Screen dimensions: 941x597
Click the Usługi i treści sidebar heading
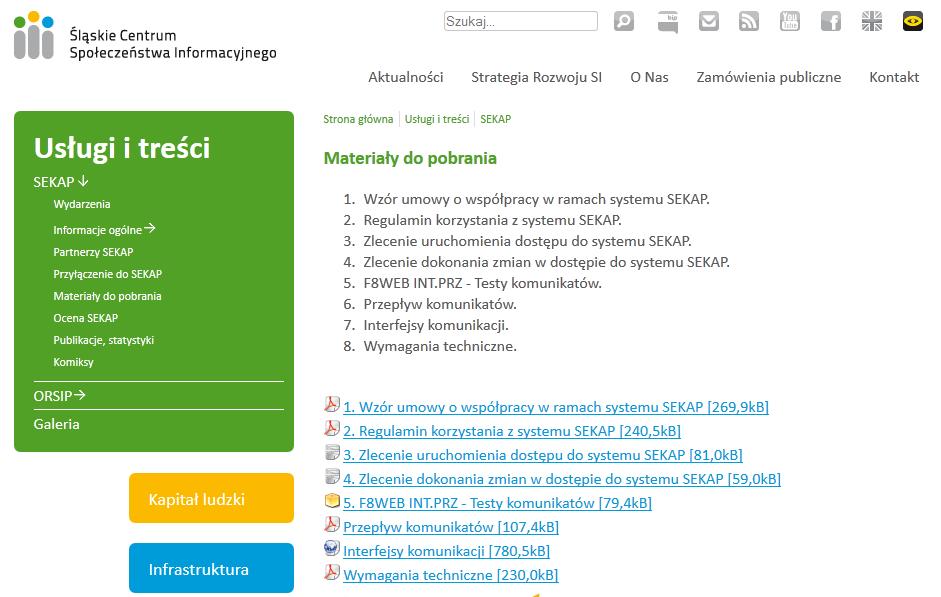coord(122,148)
